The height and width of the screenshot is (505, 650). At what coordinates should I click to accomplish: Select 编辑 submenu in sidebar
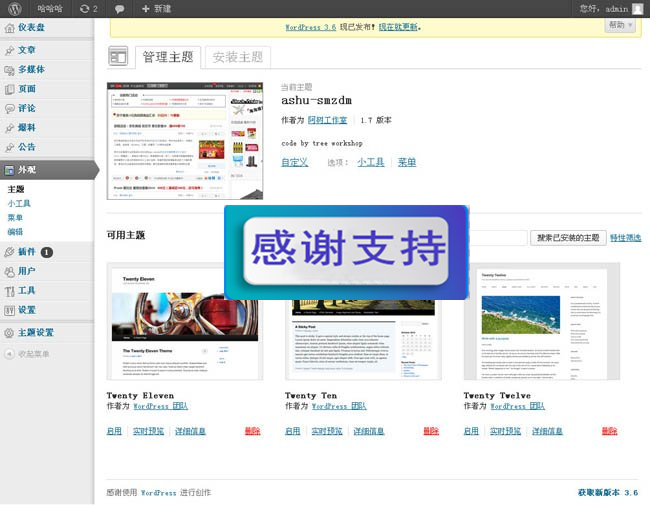click(15, 232)
